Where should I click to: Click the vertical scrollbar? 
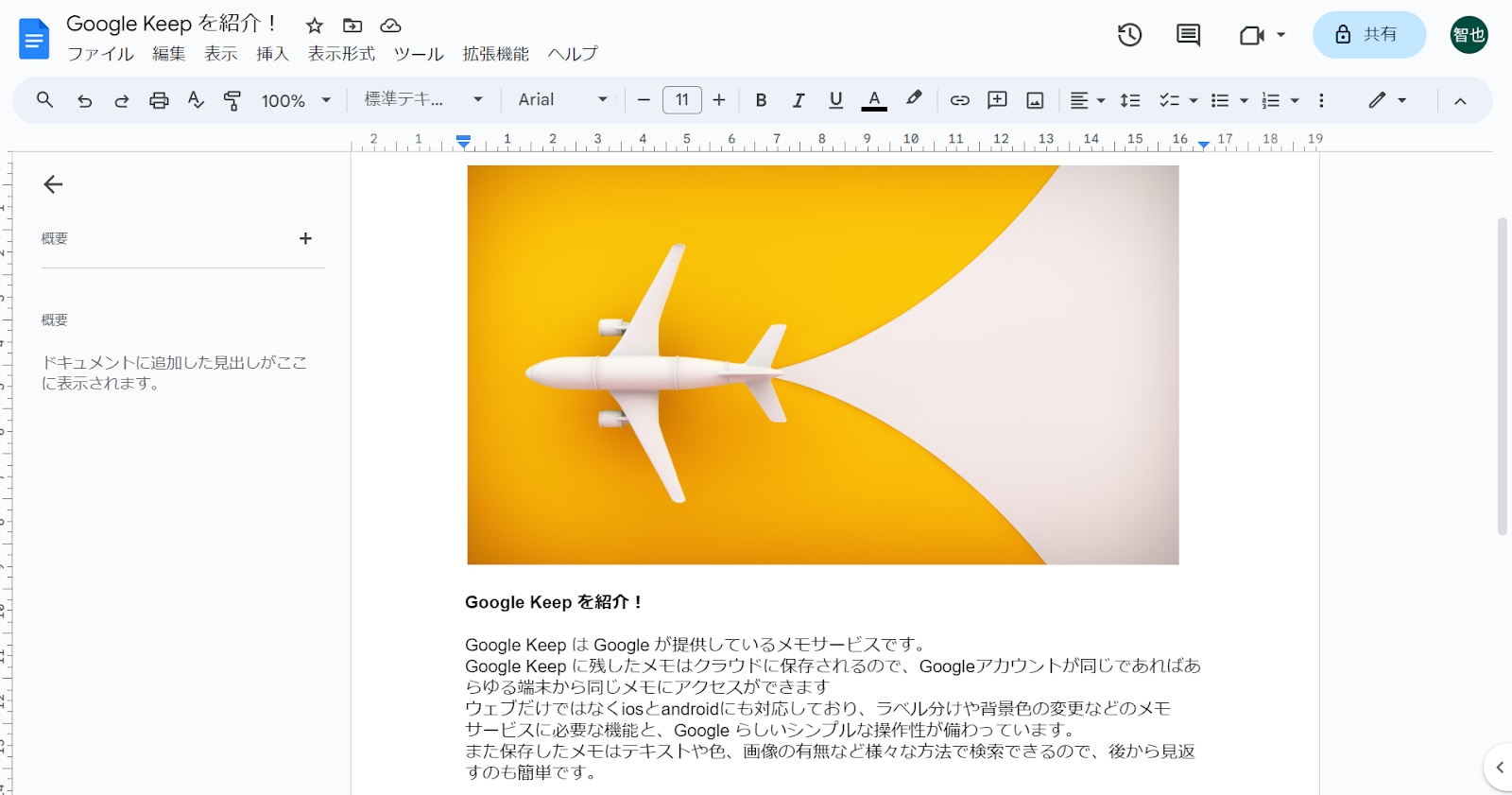[1503, 376]
